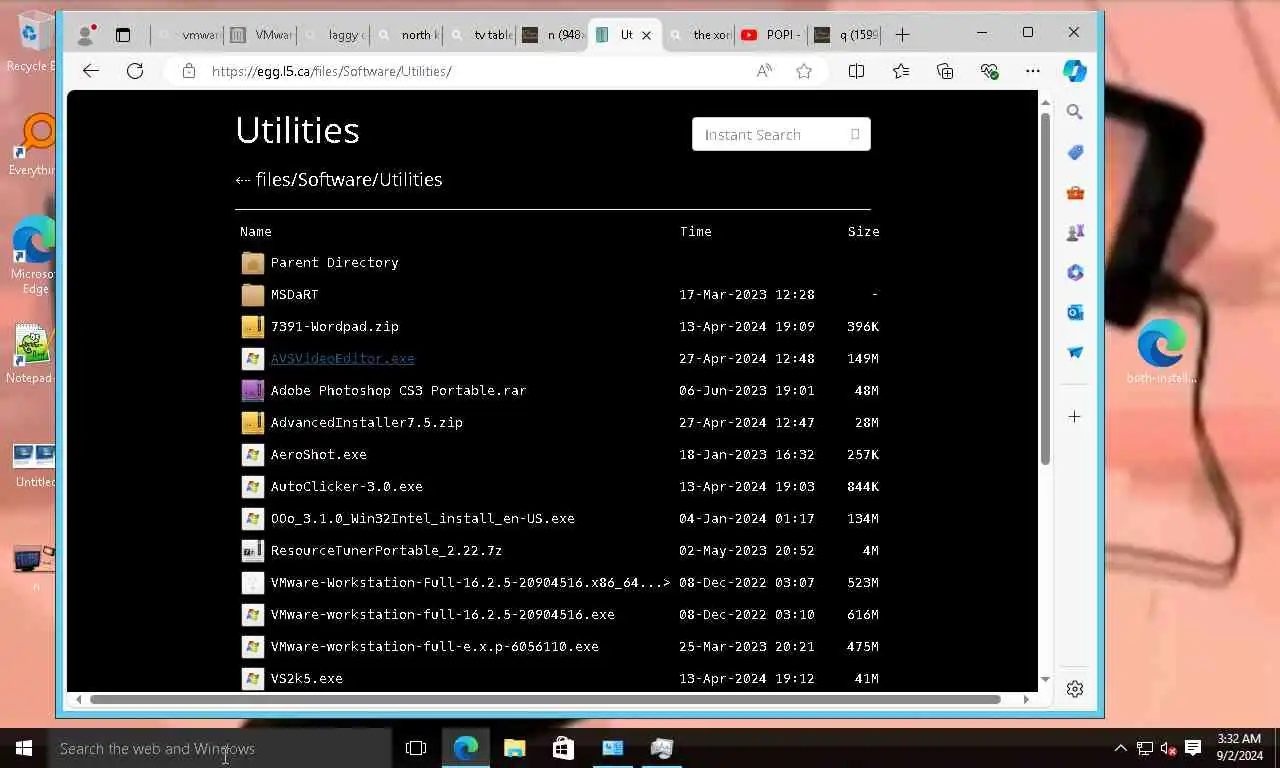Add a sidebar app plus button
Image resolution: width=1280 pixels, height=768 pixels.
tap(1075, 416)
